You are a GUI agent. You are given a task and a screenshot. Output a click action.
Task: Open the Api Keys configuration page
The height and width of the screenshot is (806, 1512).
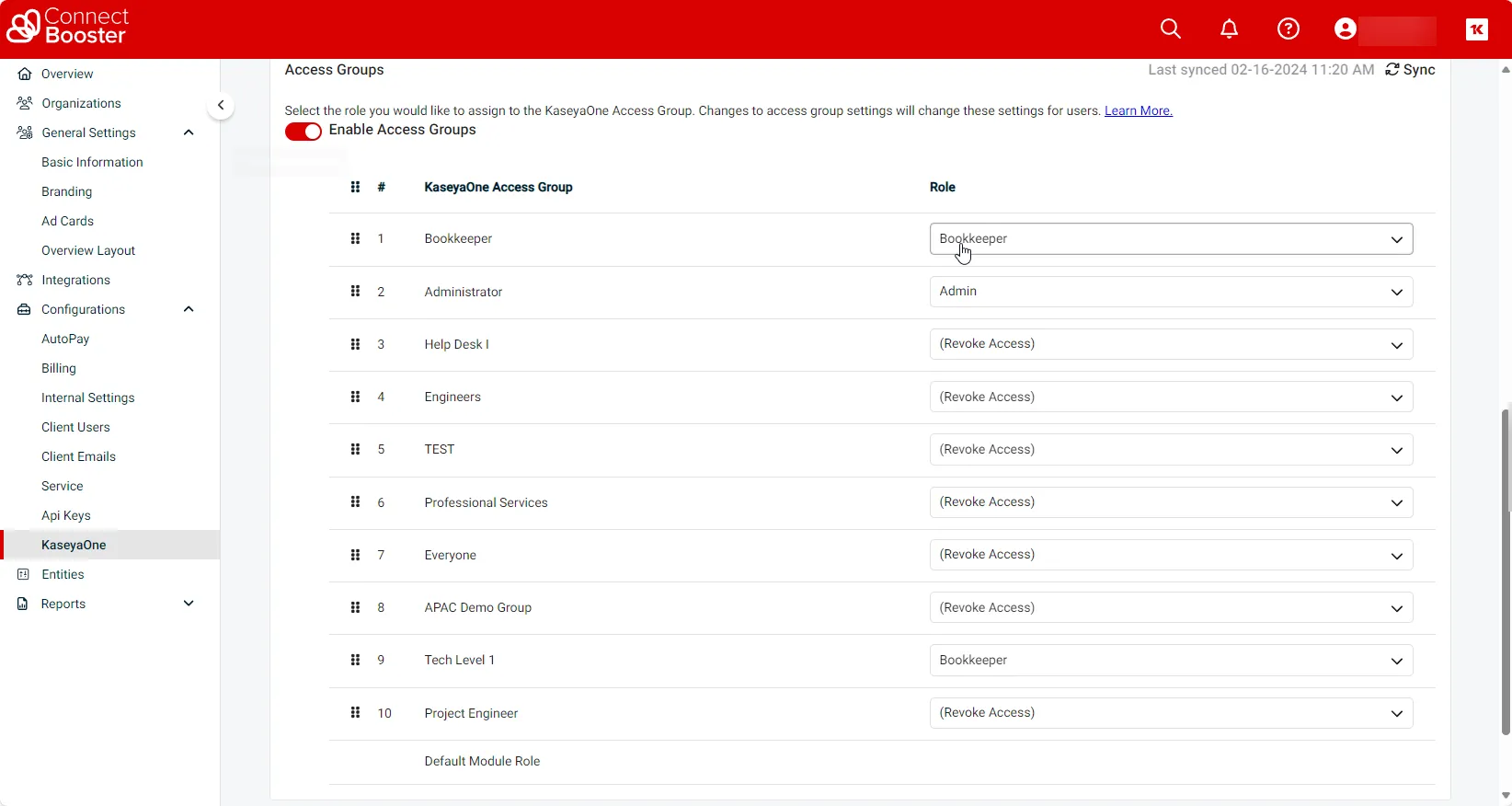tap(66, 515)
